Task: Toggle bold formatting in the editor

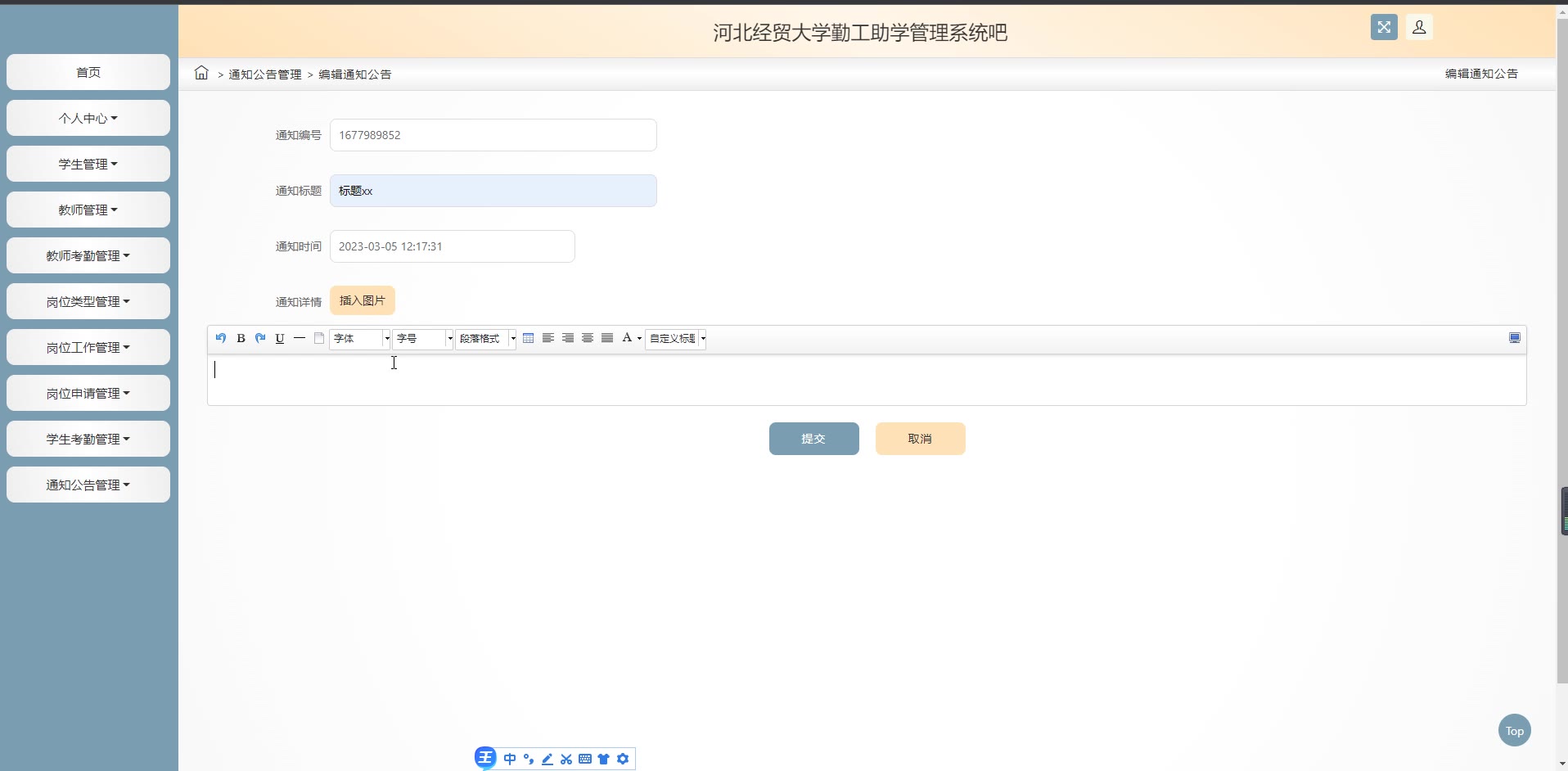Action: (241, 338)
